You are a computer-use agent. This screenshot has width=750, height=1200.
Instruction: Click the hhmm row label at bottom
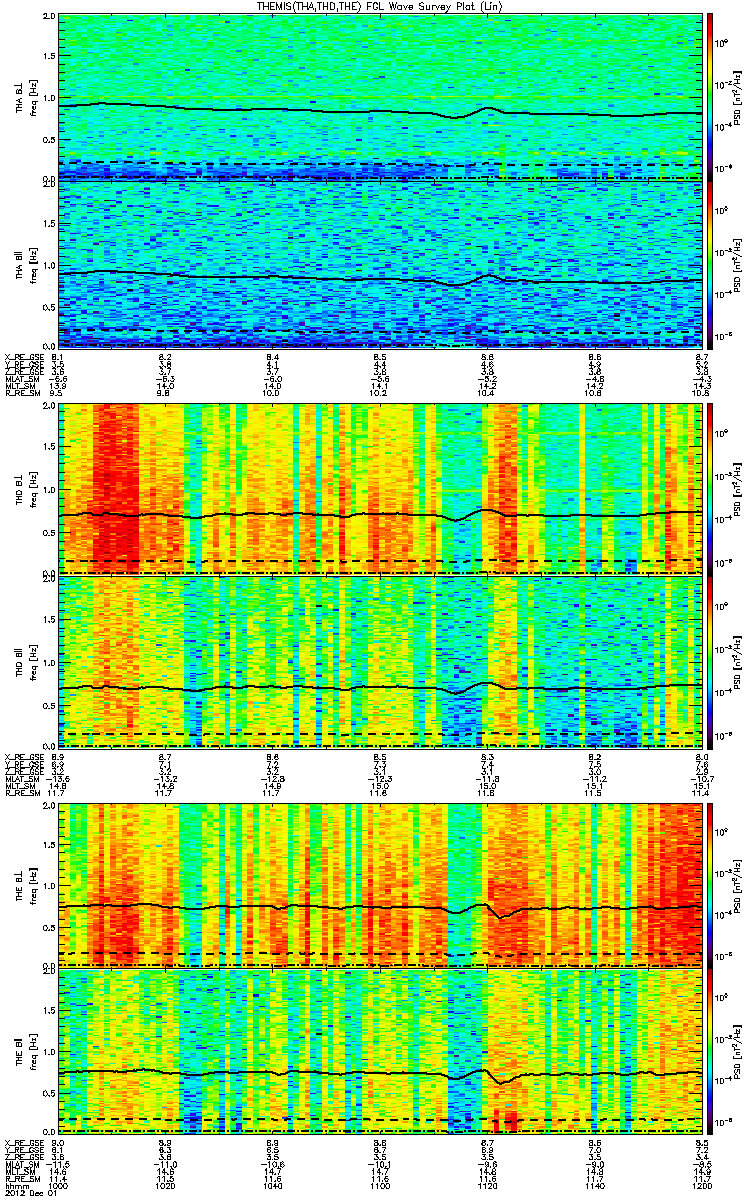pos(17,1186)
